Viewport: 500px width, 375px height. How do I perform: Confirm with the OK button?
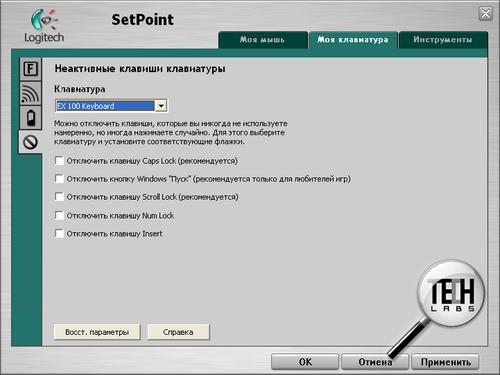click(x=305, y=362)
